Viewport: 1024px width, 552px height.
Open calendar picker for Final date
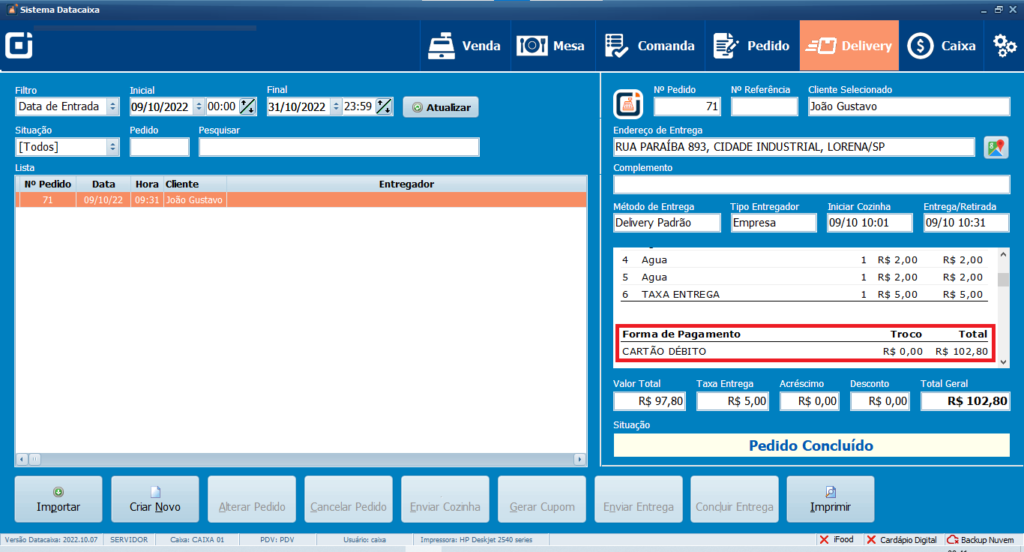pyautogui.click(x=384, y=107)
